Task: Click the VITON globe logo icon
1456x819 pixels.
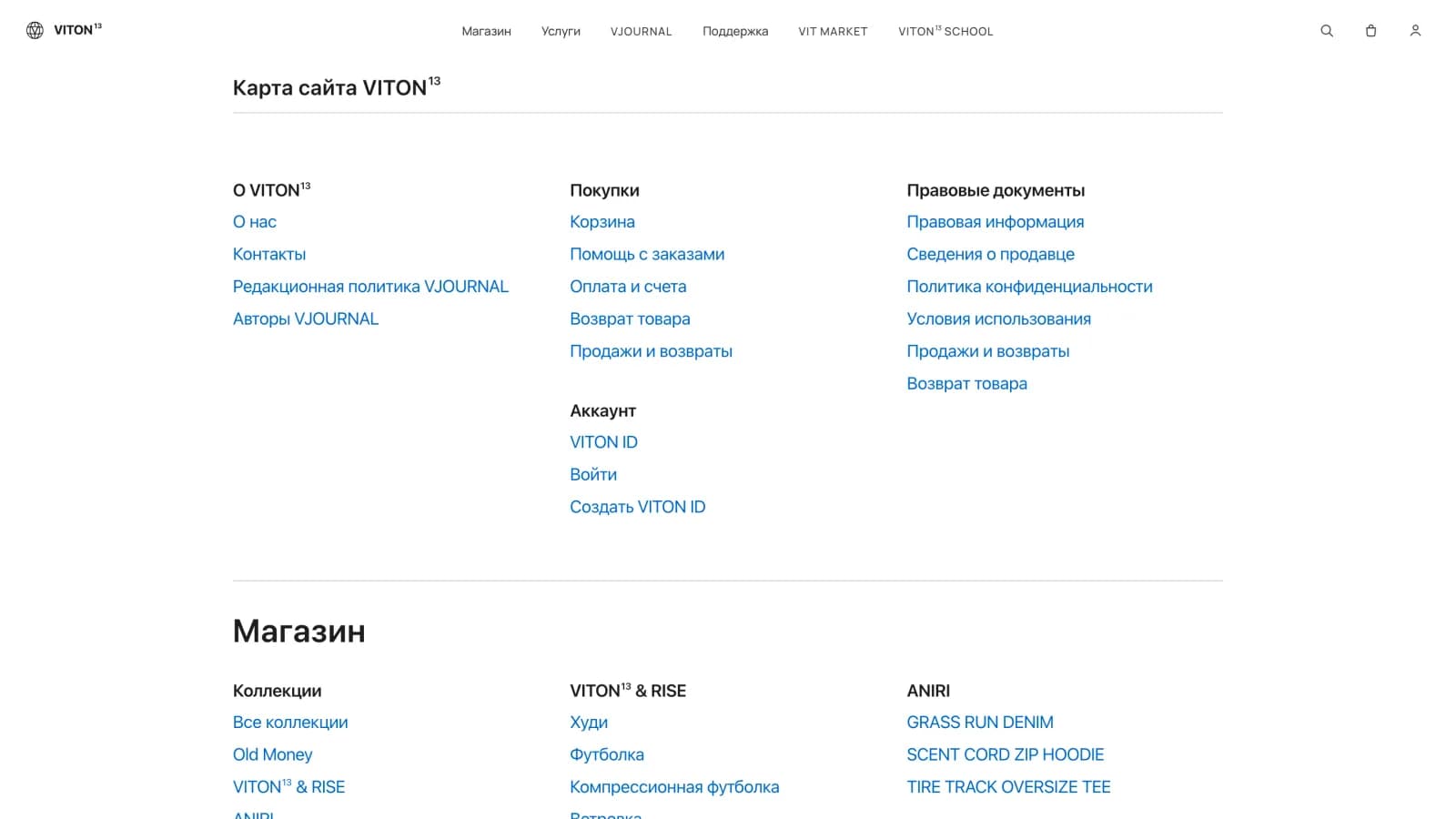Action: [35, 30]
